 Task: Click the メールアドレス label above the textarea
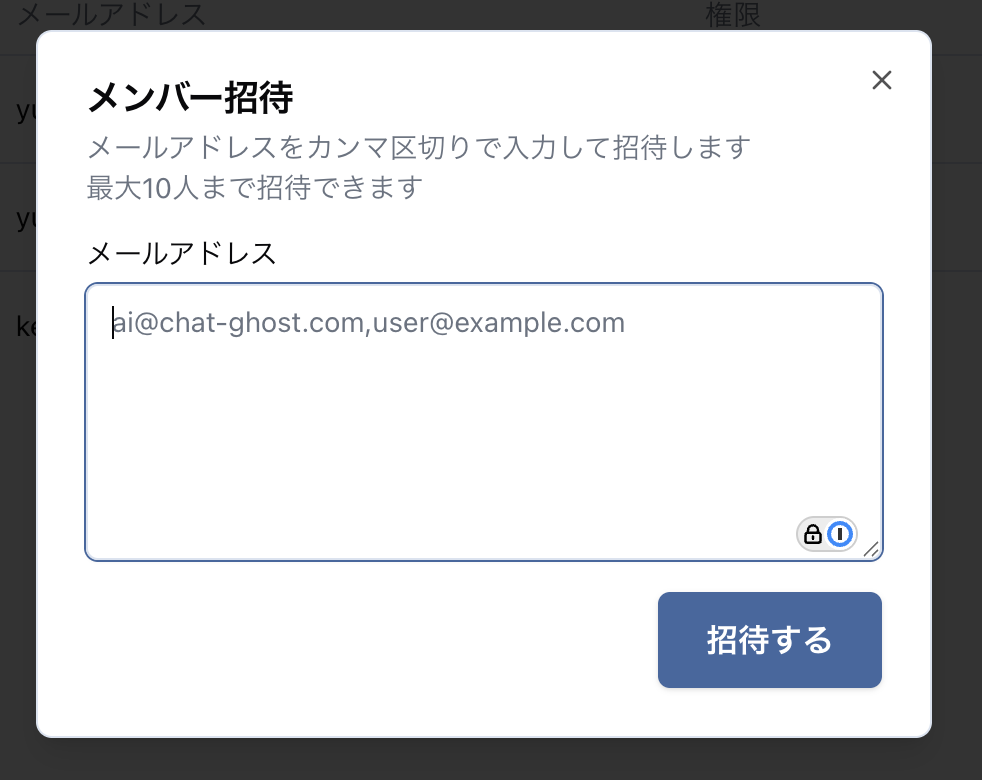pos(182,254)
